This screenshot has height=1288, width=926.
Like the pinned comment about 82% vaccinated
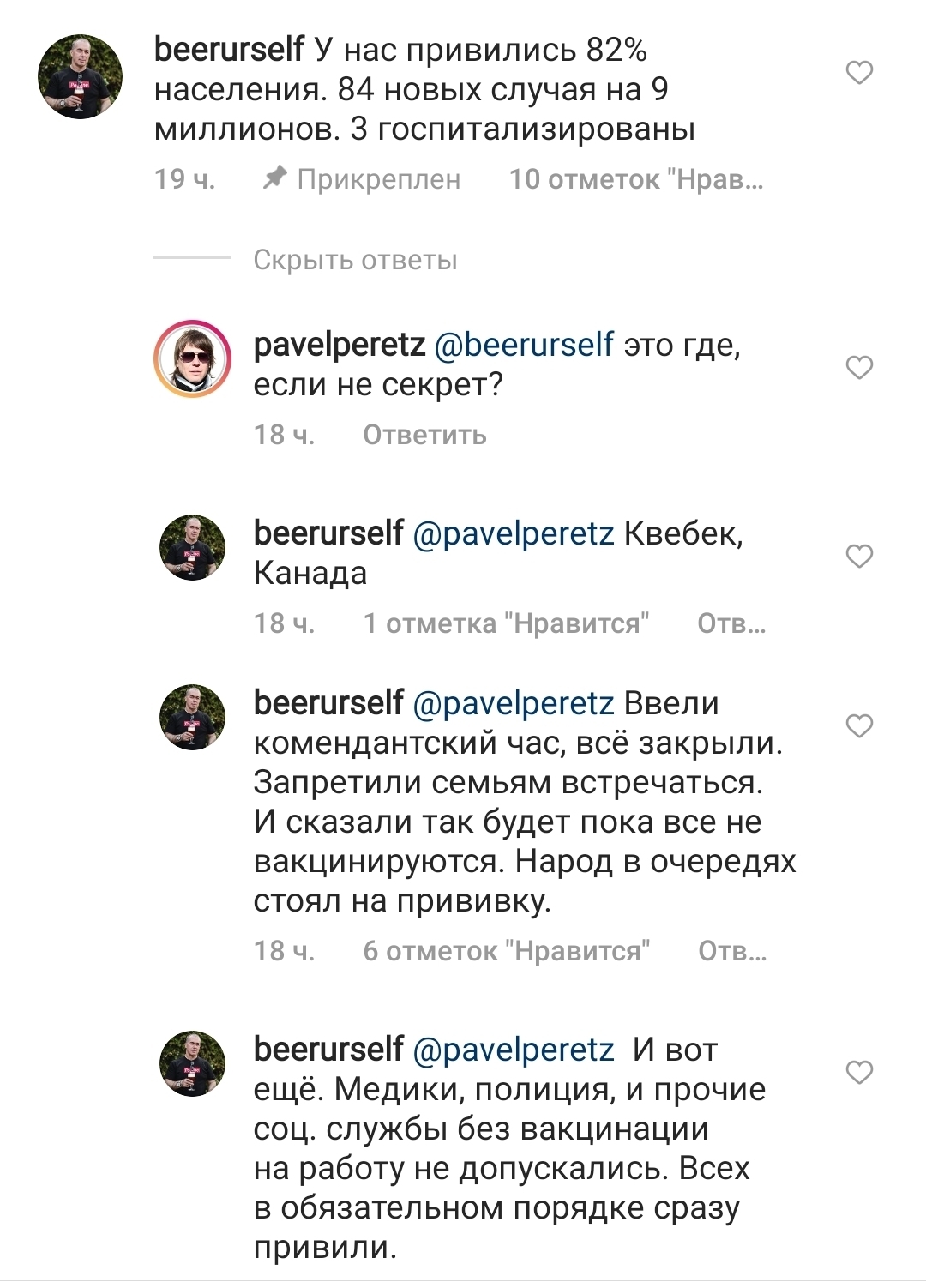(x=859, y=73)
